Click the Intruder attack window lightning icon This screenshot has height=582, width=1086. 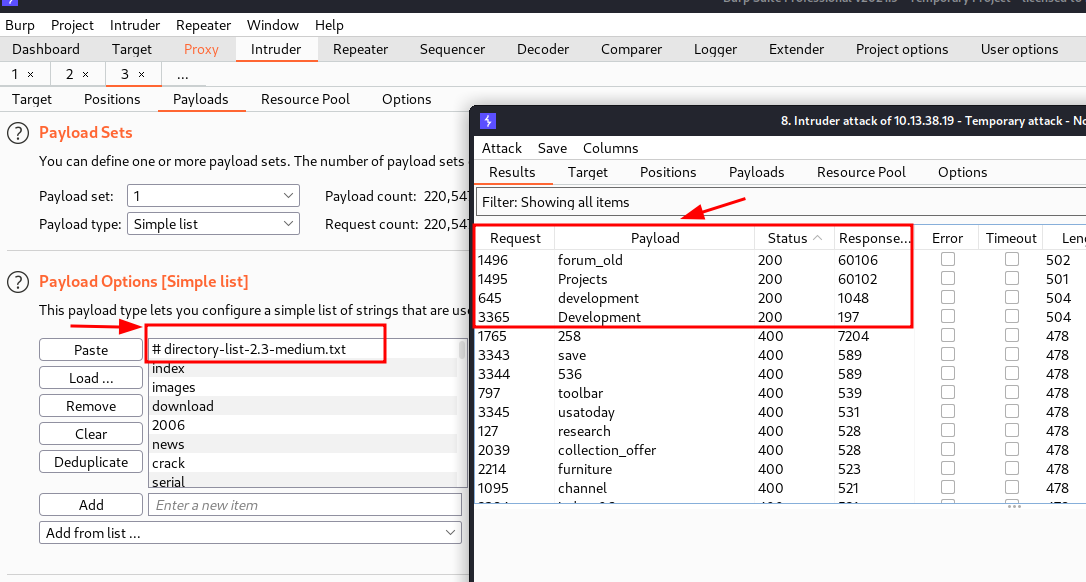click(488, 121)
